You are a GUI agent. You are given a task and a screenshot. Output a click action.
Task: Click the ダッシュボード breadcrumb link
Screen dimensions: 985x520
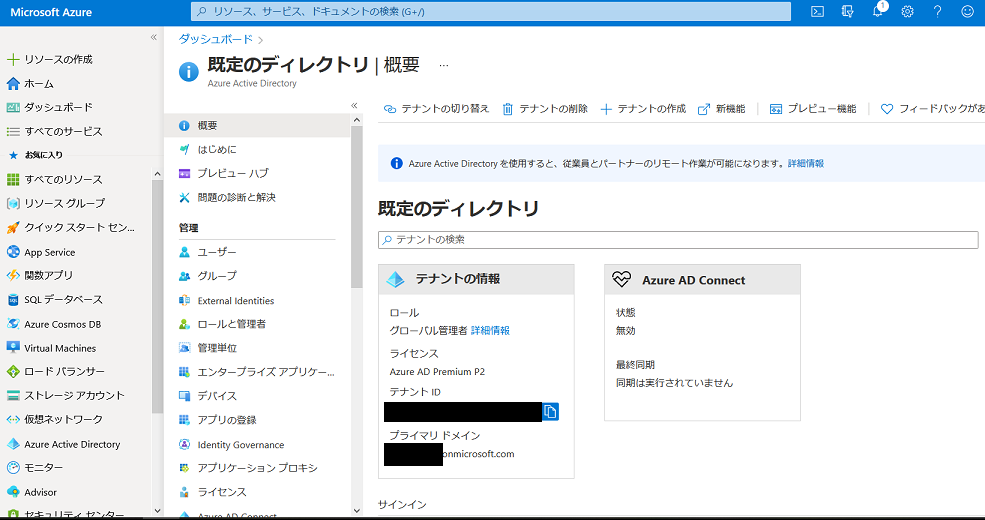click(215, 39)
